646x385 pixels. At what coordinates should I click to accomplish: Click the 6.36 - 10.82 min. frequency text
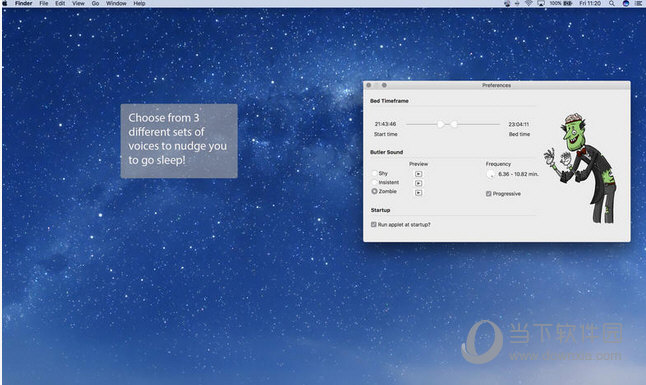click(518, 174)
